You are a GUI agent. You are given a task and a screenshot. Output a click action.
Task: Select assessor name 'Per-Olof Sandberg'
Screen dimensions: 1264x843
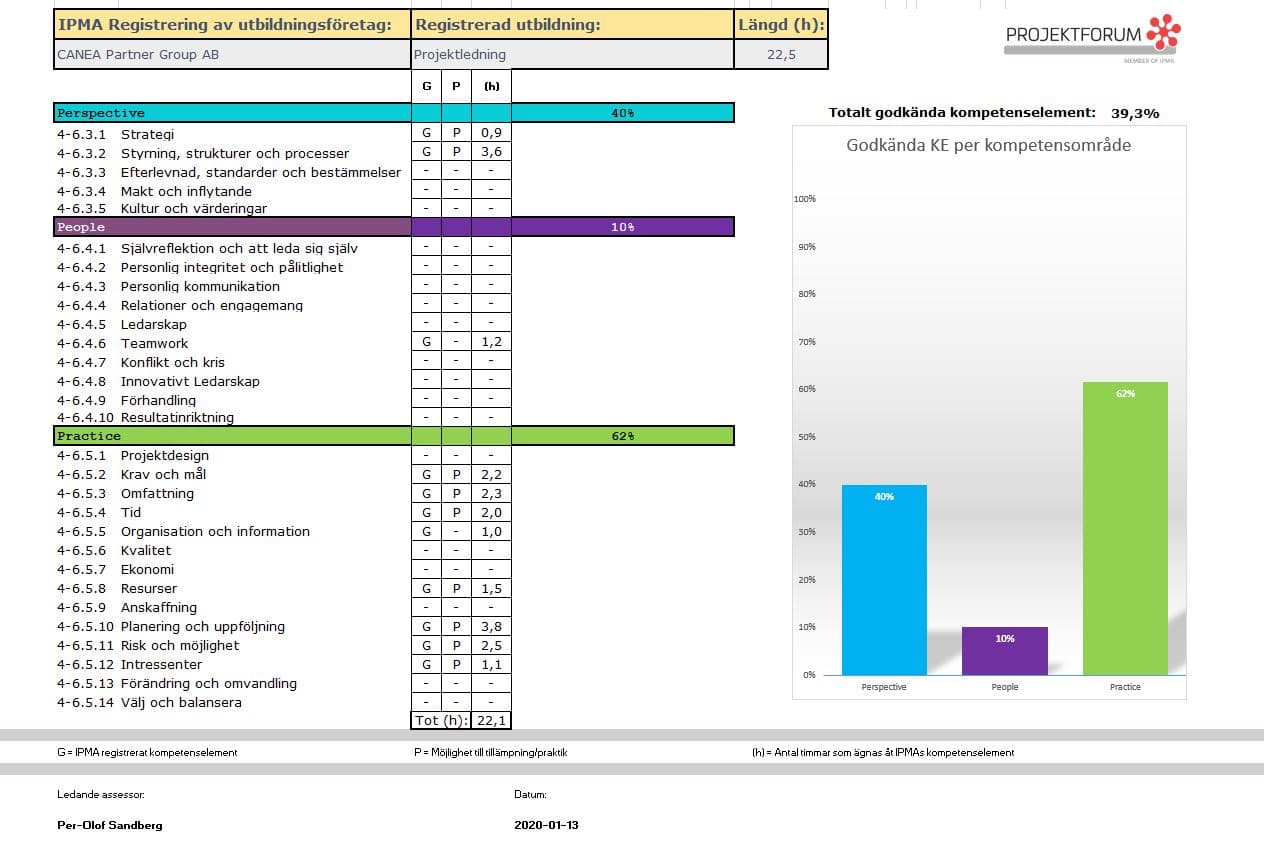pyautogui.click(x=110, y=825)
